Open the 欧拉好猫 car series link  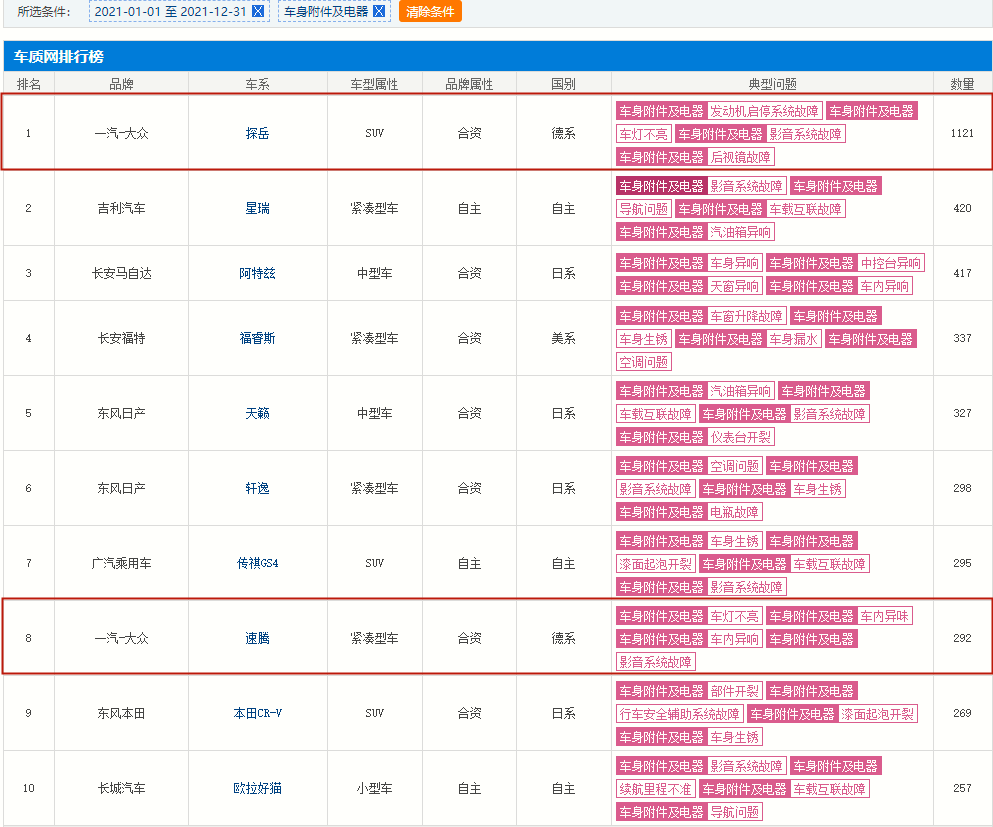[257, 788]
